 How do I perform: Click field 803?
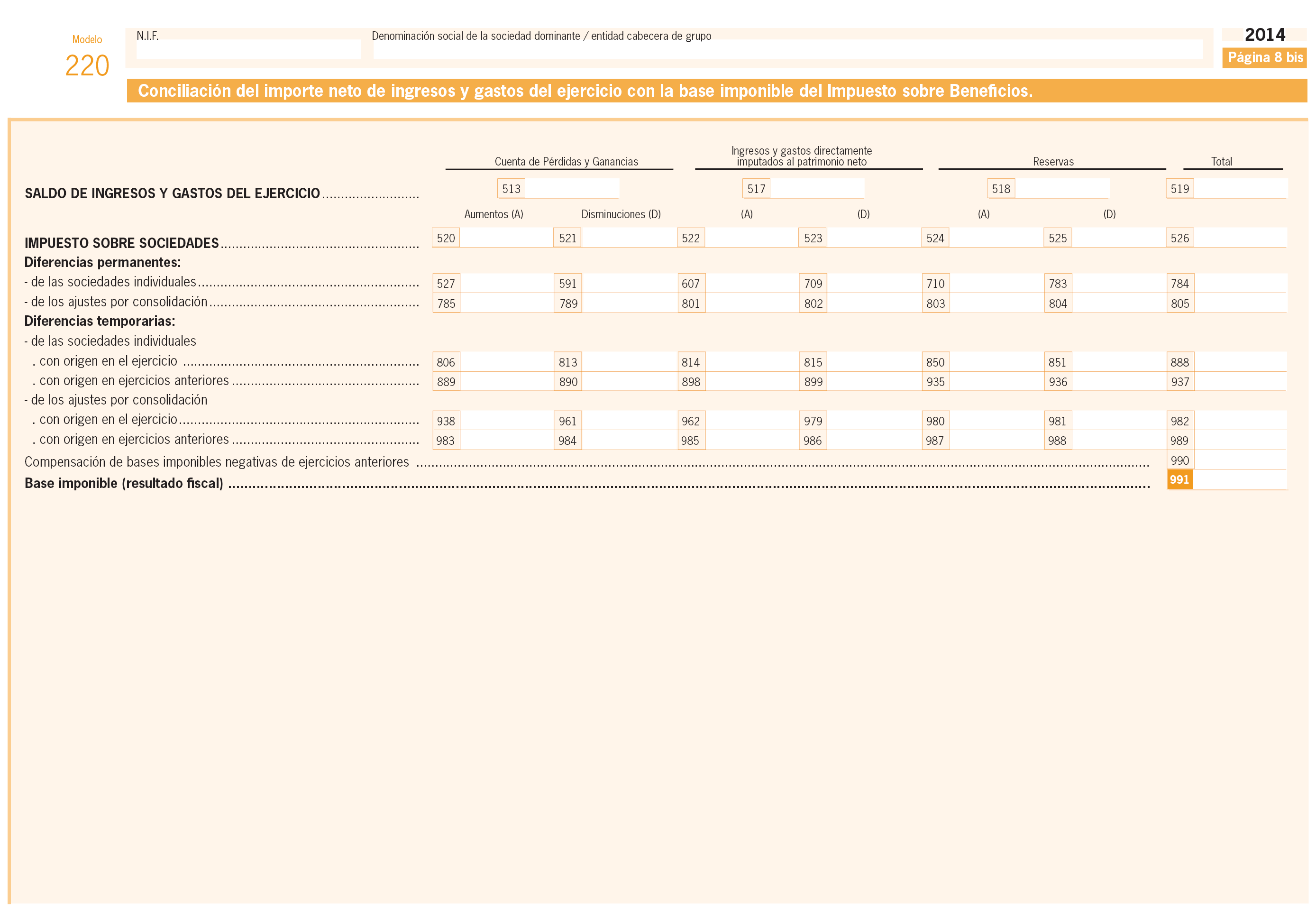[997, 303]
